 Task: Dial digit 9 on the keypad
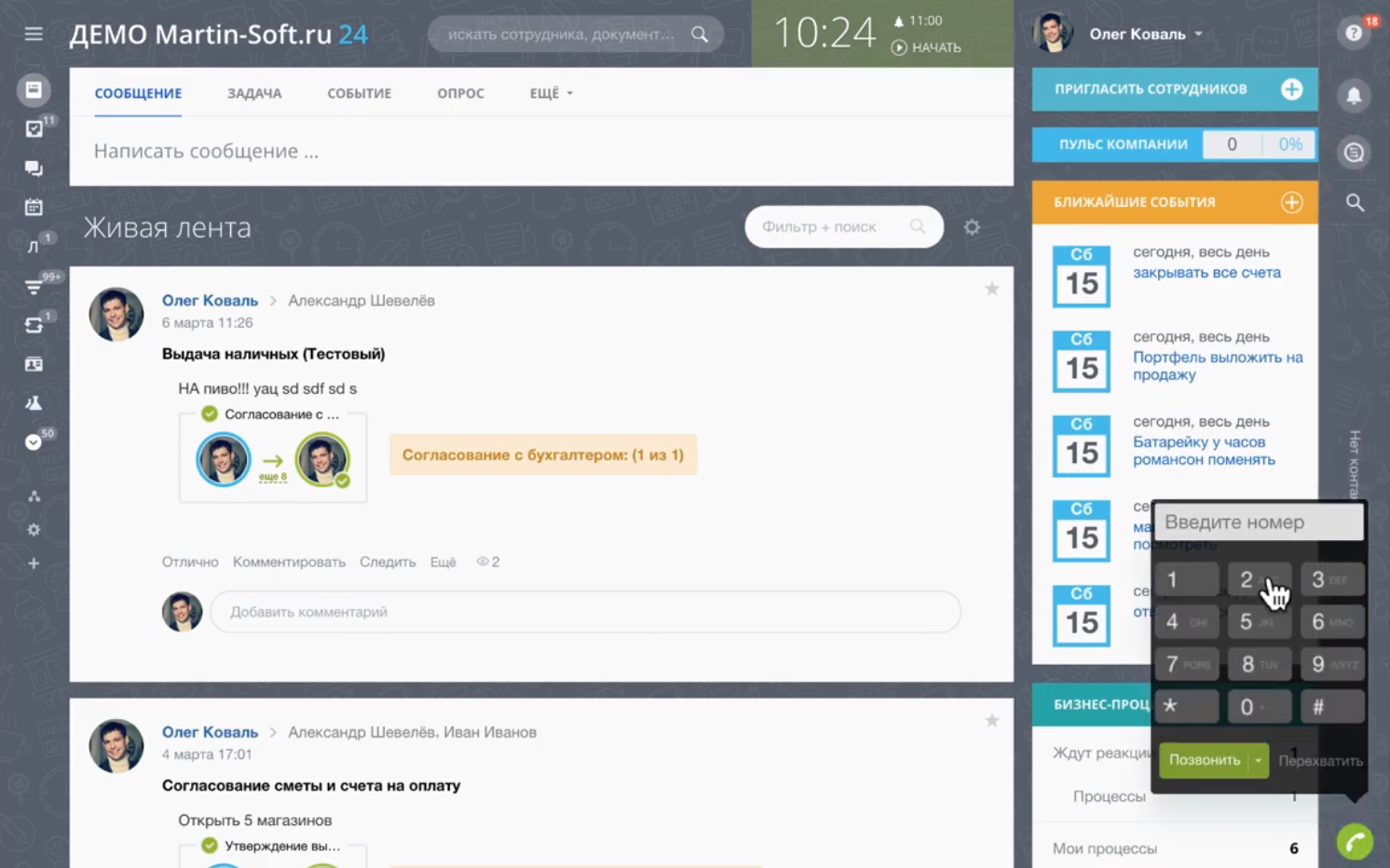point(1332,664)
